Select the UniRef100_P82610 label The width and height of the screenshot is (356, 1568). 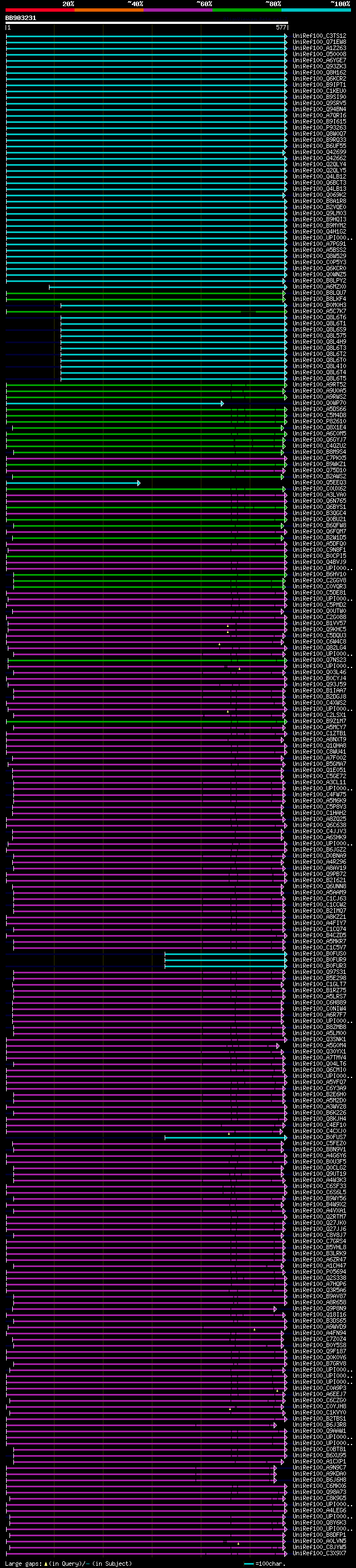pos(319,421)
